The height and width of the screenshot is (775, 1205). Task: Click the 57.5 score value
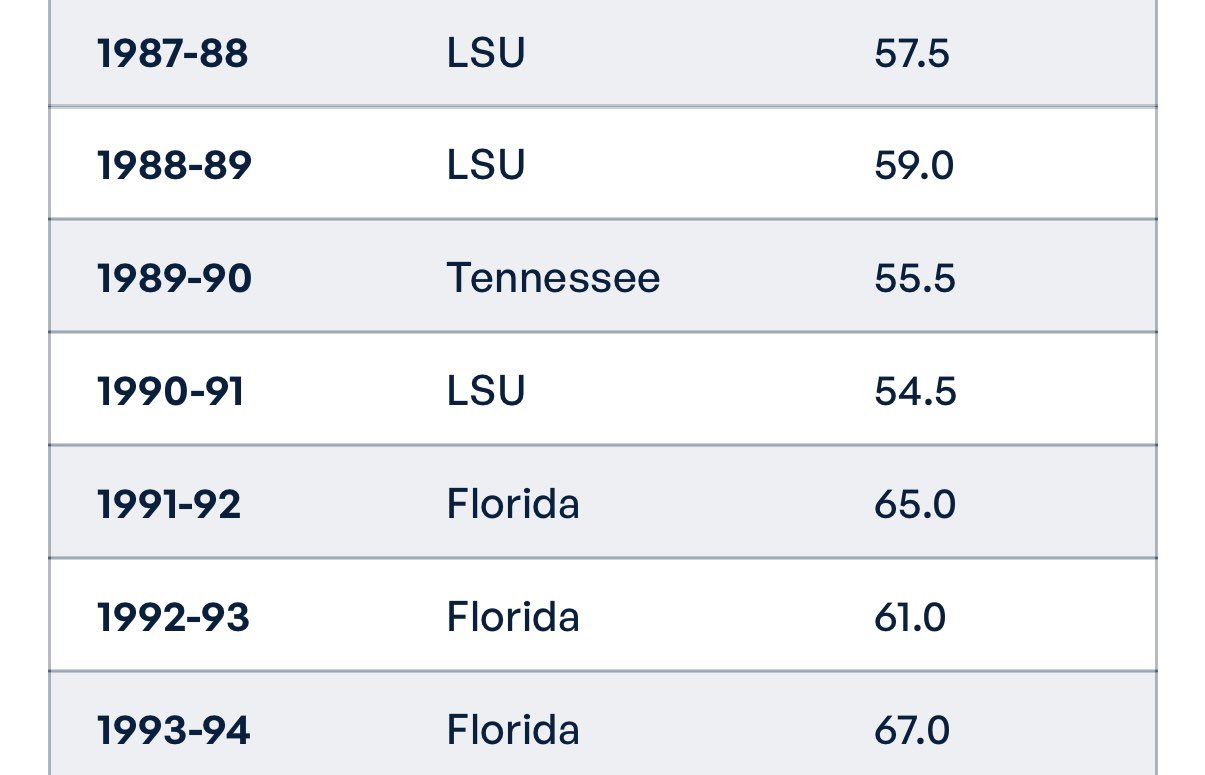(911, 53)
